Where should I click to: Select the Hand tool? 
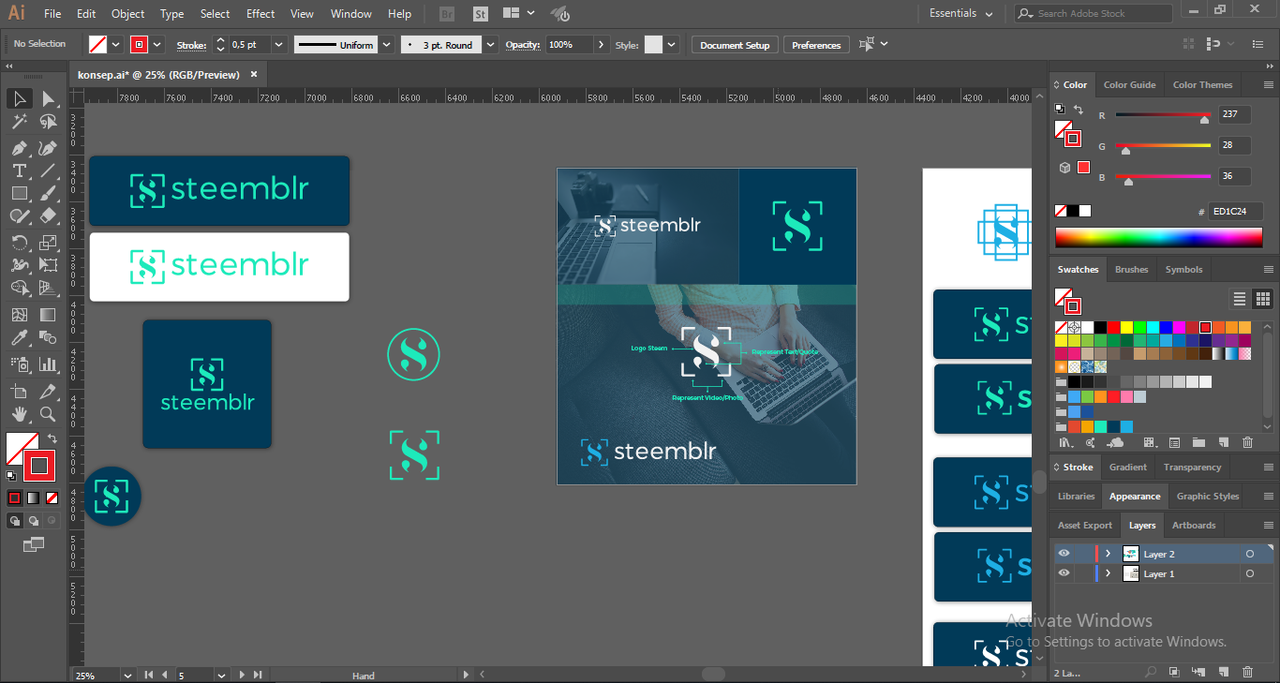(19, 414)
